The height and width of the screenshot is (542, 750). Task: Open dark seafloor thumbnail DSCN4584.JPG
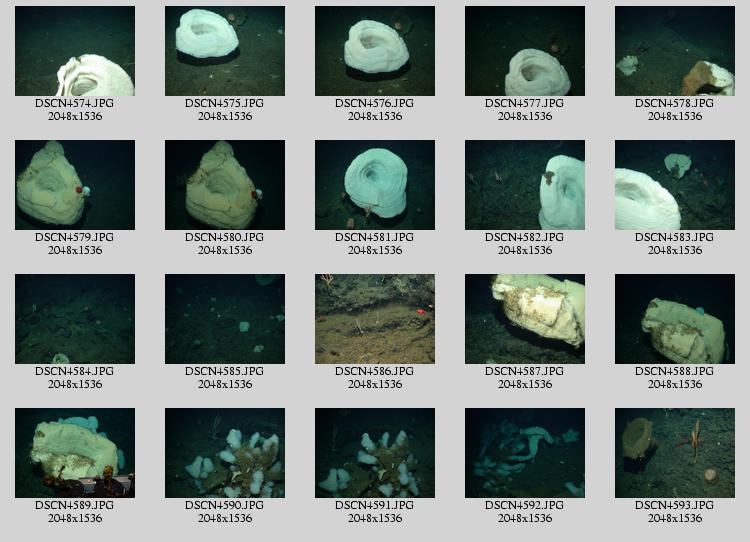coord(75,319)
